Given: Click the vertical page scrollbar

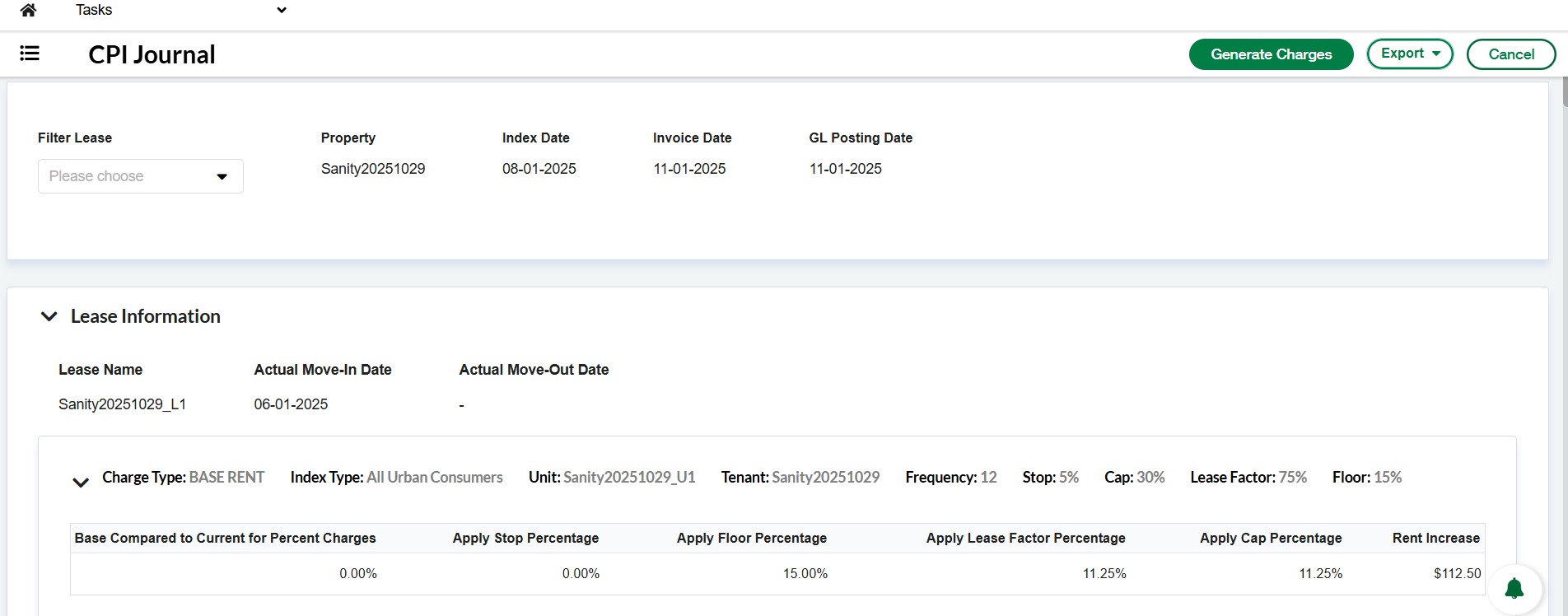Looking at the screenshot, I should click(x=1565, y=91).
